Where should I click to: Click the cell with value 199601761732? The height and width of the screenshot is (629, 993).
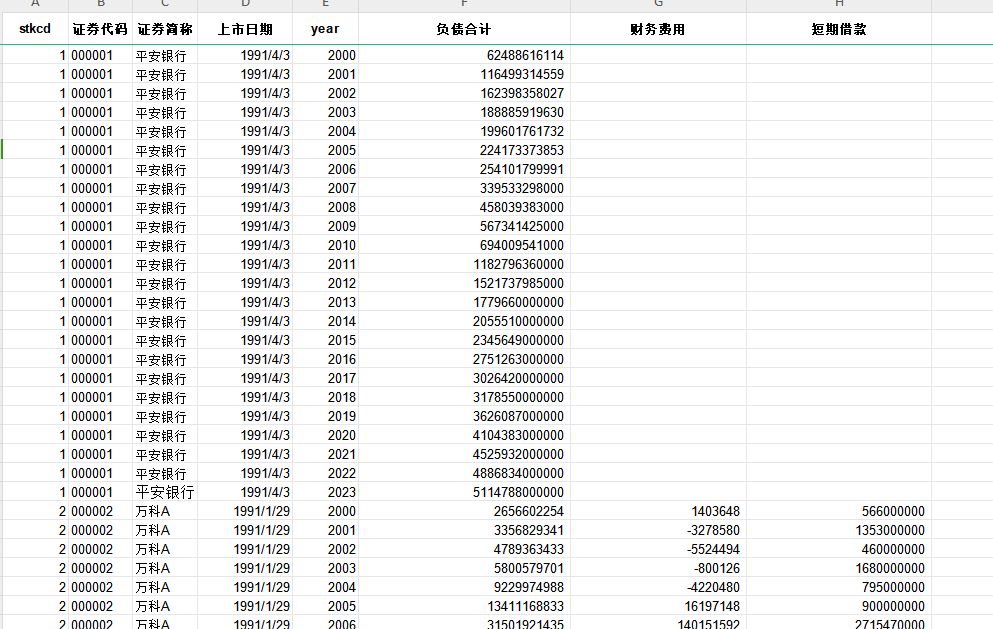click(464, 131)
